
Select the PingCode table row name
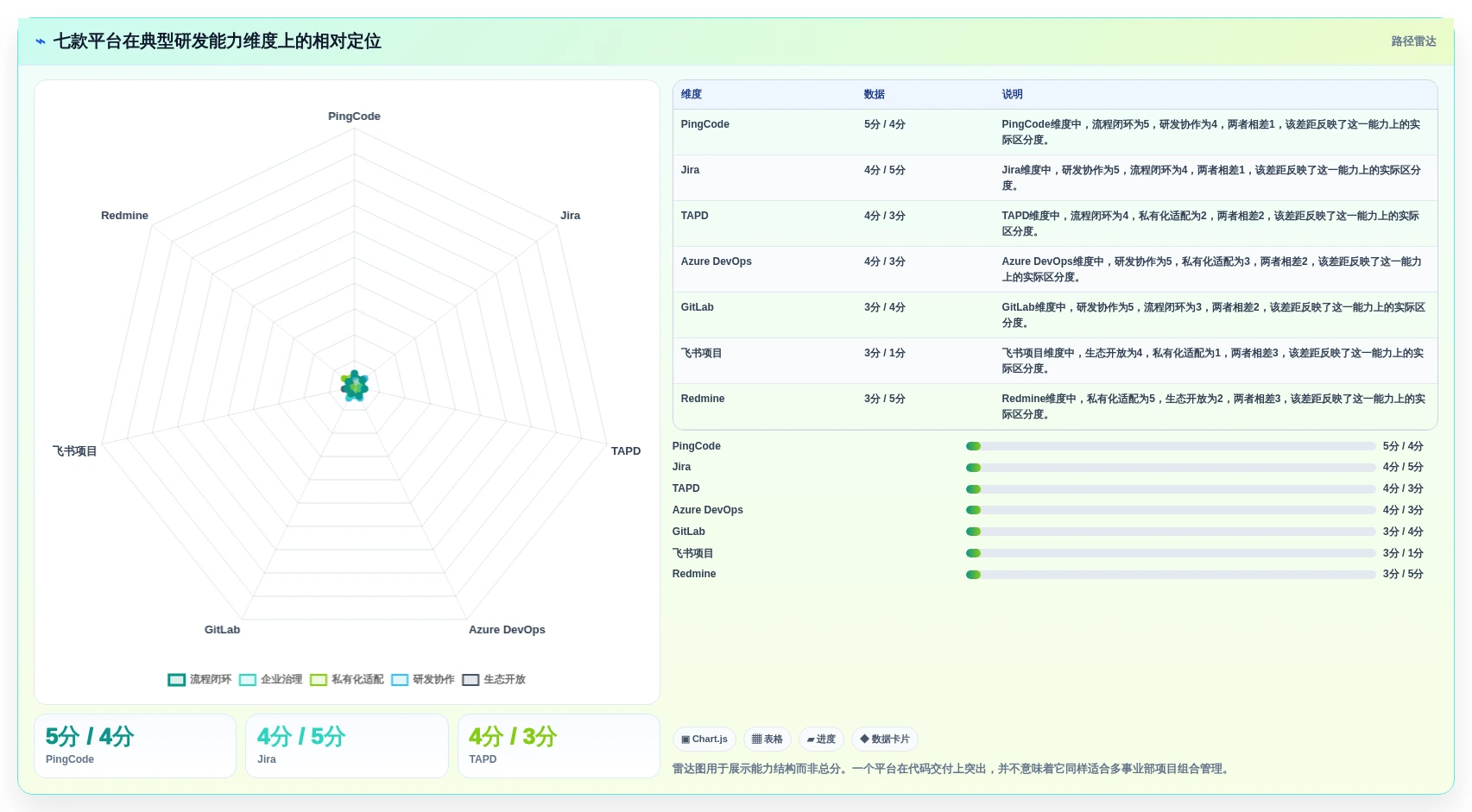704,124
